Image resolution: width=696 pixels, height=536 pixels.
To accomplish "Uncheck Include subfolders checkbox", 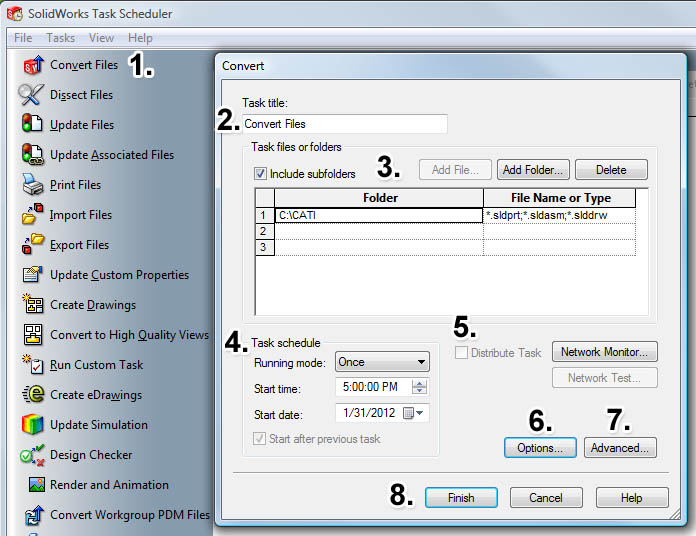I will tap(260, 173).
